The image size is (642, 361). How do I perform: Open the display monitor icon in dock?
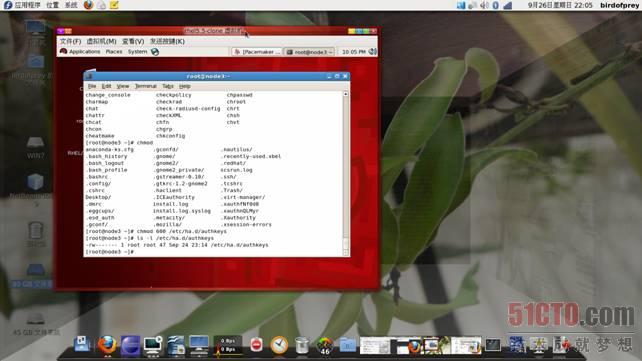(x=199, y=345)
